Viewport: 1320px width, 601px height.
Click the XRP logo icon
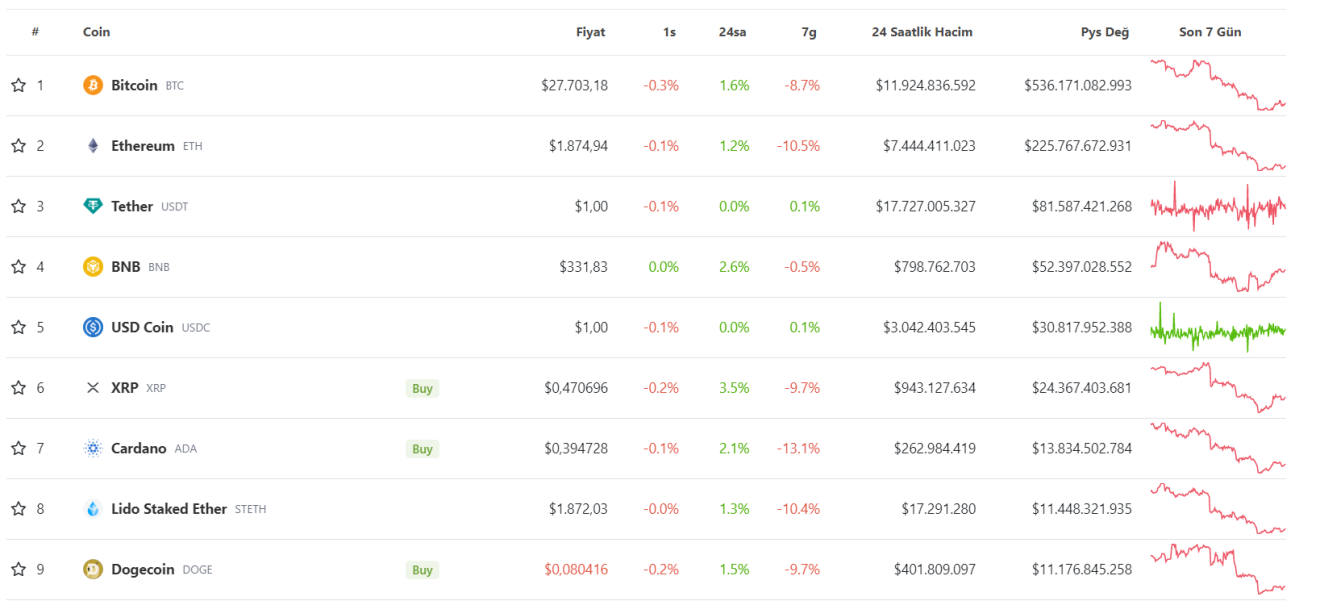click(x=93, y=388)
